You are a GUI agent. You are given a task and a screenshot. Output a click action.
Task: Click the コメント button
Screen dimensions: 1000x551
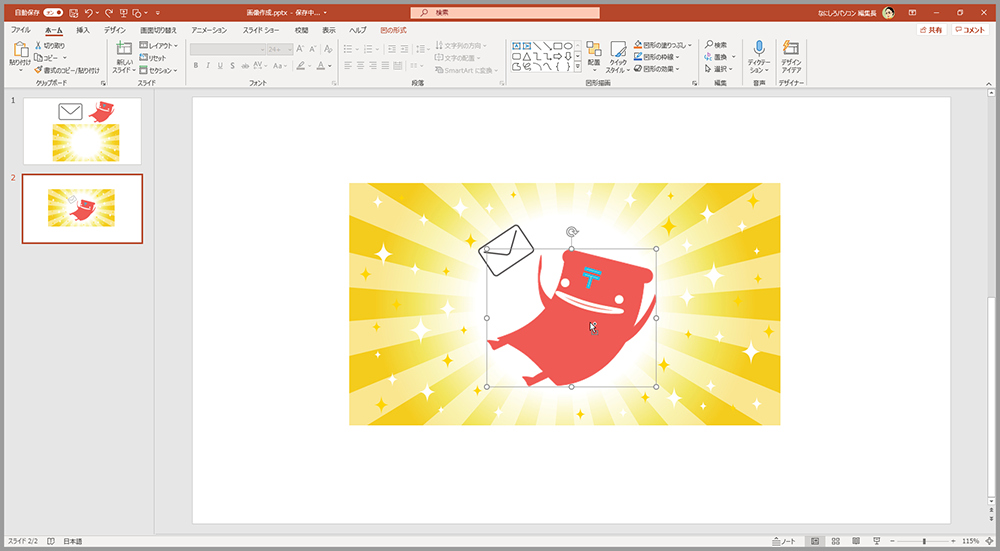[970, 30]
